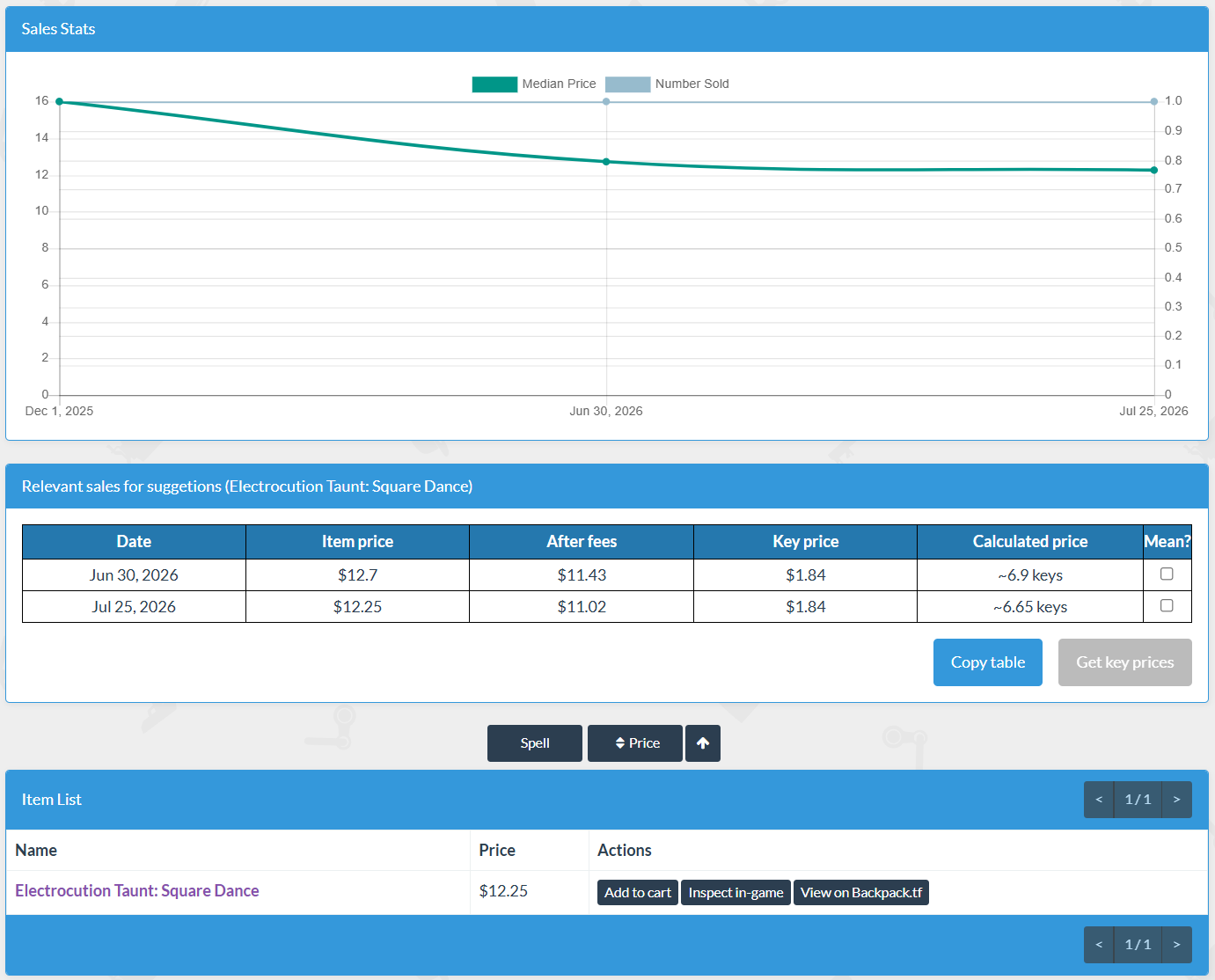
Task: Go to previous page in Item List header
Action: pyautogui.click(x=1099, y=800)
